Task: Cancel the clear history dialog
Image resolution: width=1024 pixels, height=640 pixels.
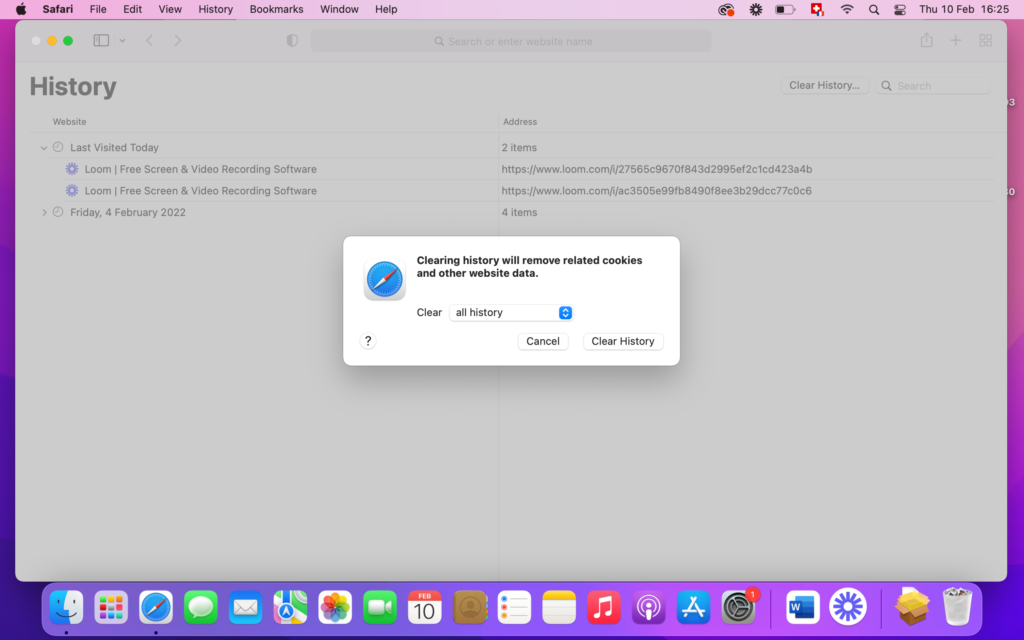Action: 543,341
